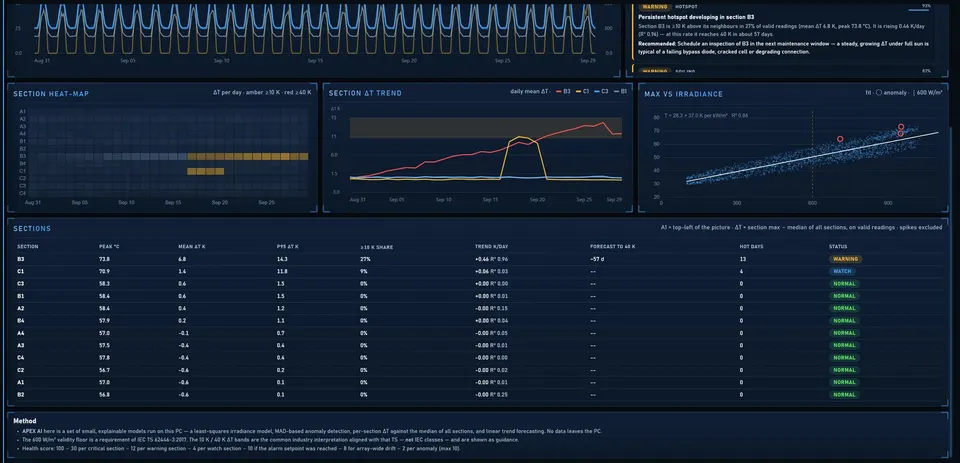
Task: Click the SECTION HEAT-MAP panel title
Action: (x=51, y=94)
